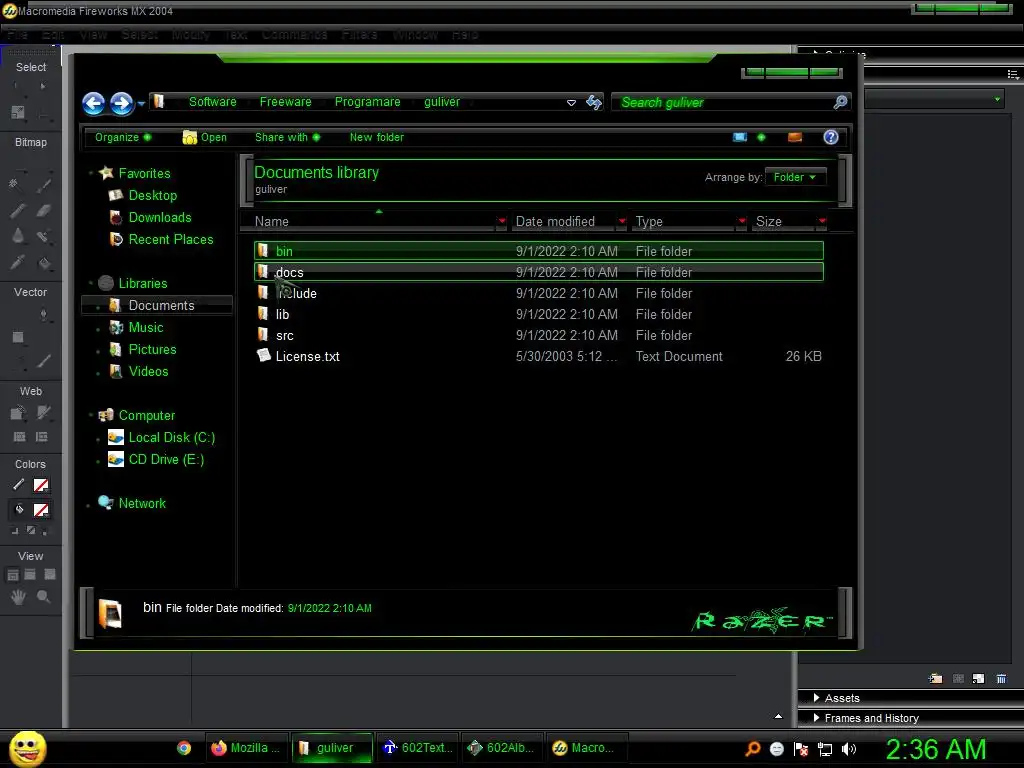Select the Knife tool in Vector section
The width and height of the screenshot is (1024, 768).
click(x=44, y=360)
